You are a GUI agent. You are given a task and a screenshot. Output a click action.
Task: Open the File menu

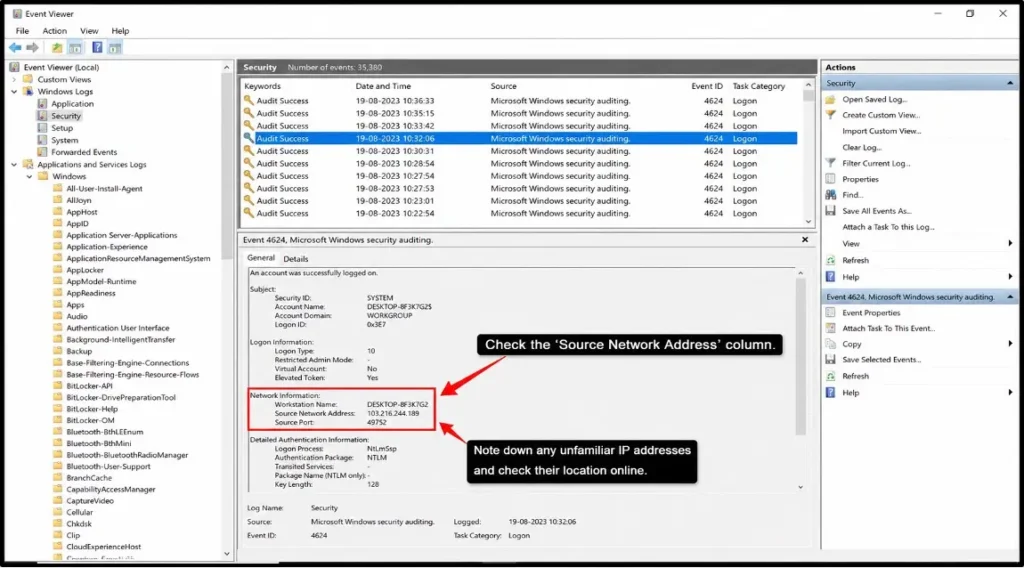click(x=22, y=31)
